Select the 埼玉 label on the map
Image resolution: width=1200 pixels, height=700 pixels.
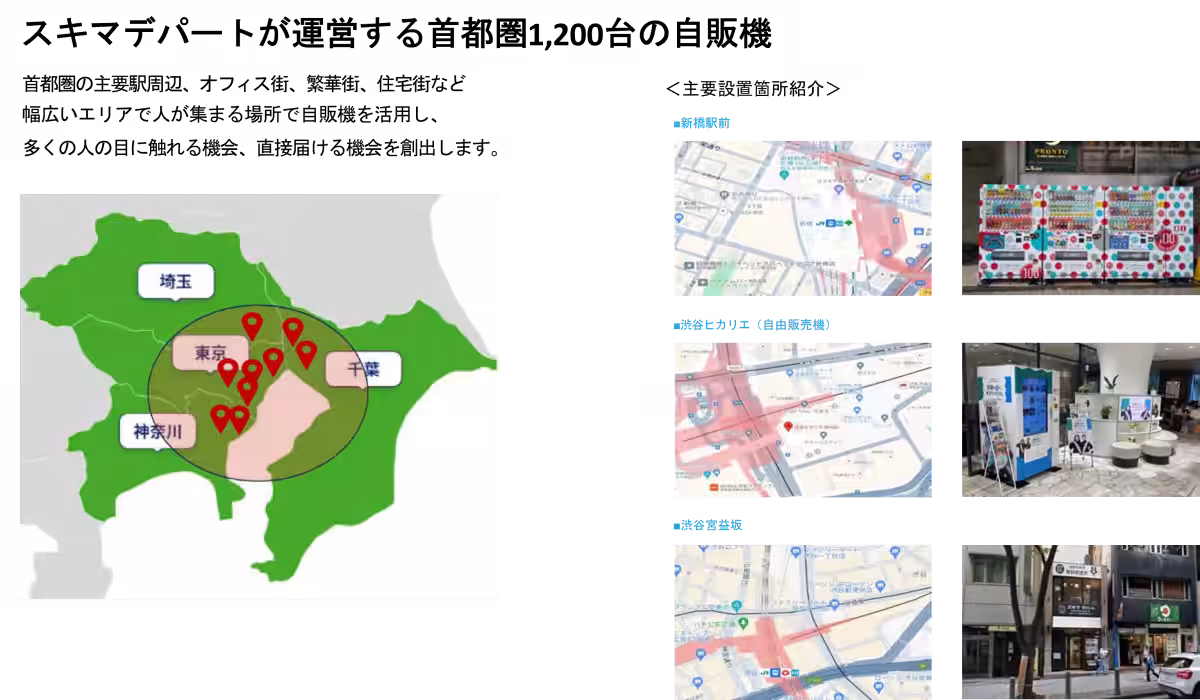click(x=176, y=282)
